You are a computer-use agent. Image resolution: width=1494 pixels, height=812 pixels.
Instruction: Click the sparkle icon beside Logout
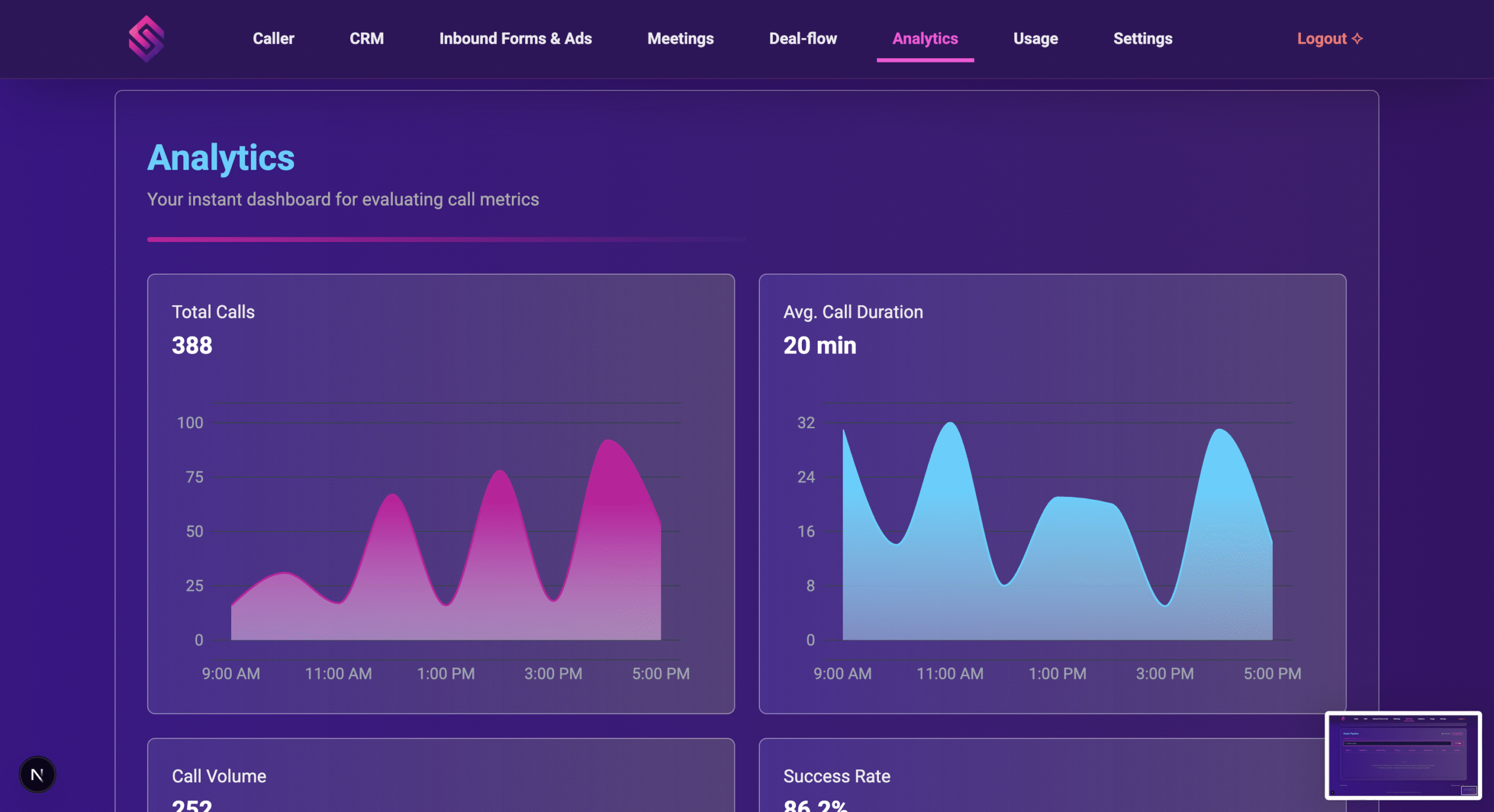(1357, 38)
